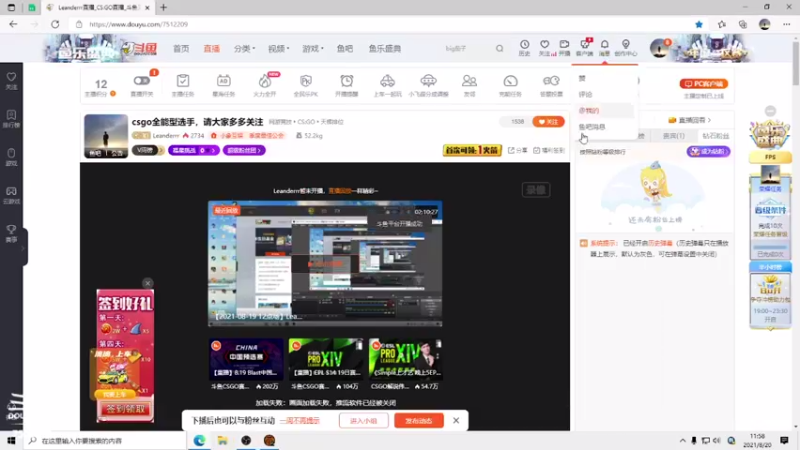Open the user avatar in the header
Viewport: 800px width, 450px height.
pyautogui.click(x=660, y=48)
